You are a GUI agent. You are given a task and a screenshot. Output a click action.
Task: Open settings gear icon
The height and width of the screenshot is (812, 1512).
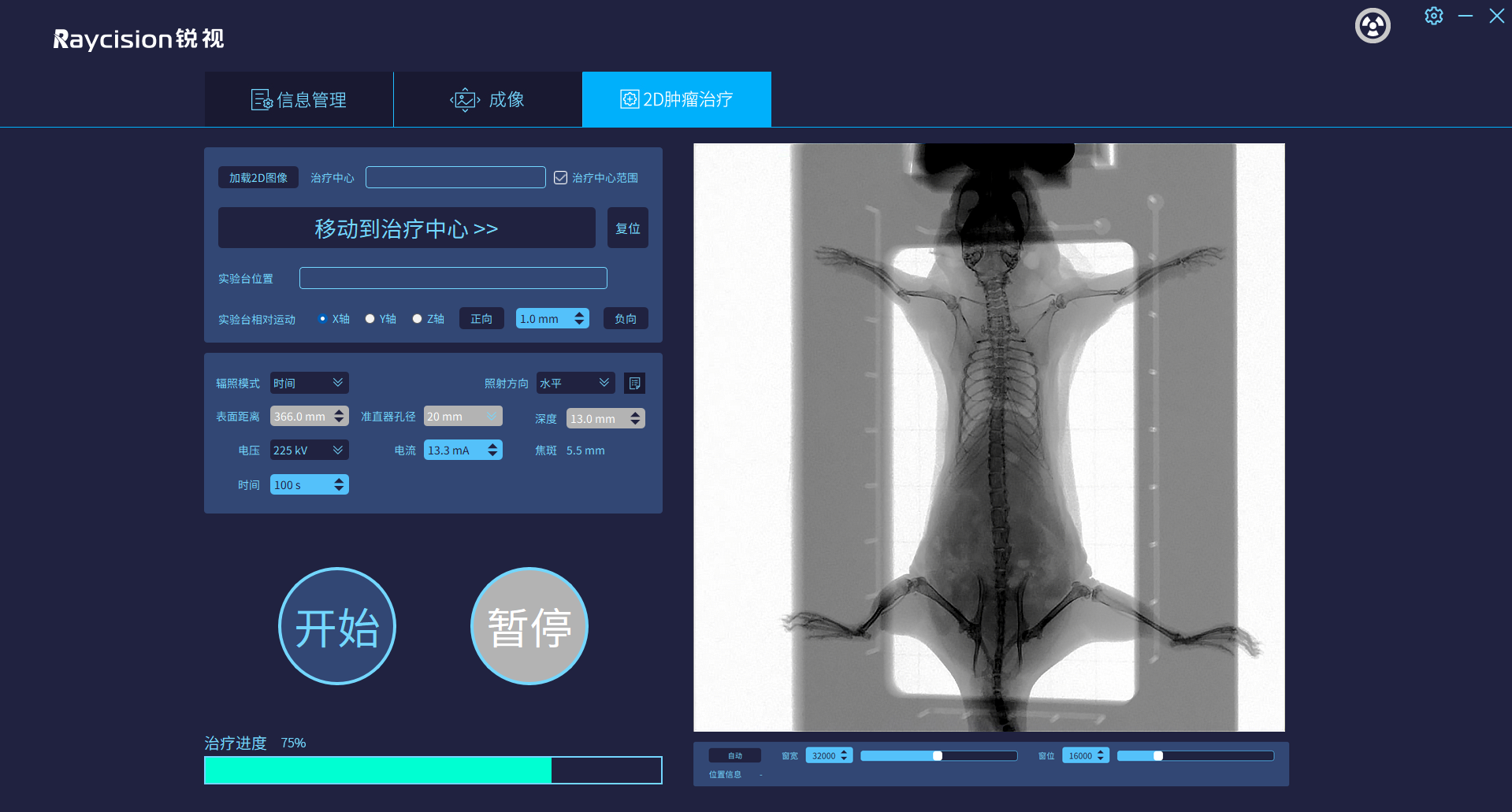pyautogui.click(x=1434, y=16)
